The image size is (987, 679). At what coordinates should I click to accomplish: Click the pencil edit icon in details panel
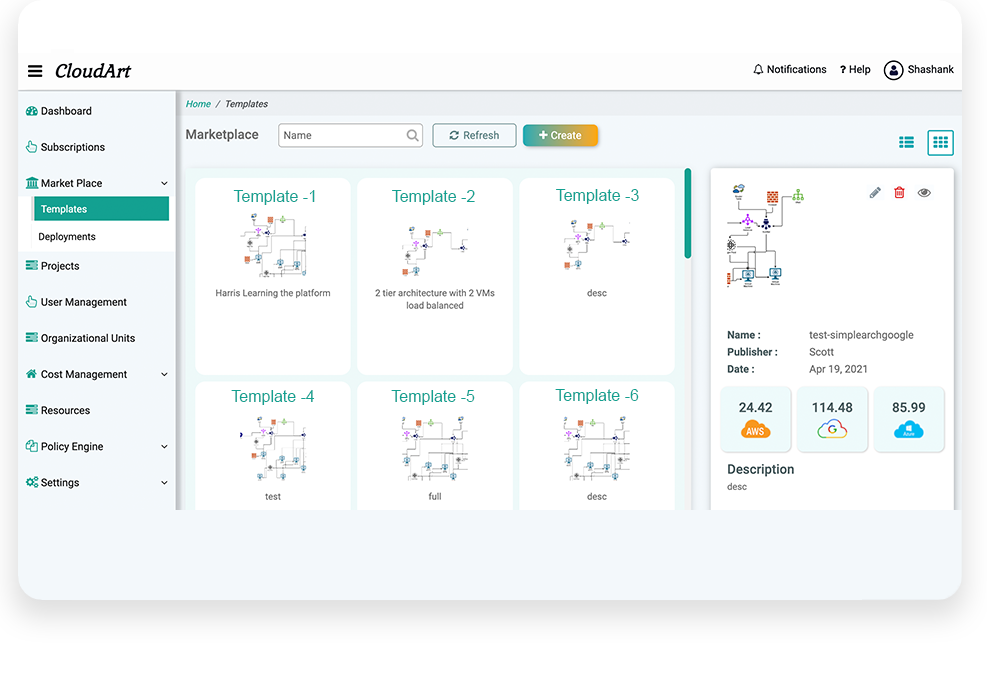[875, 193]
